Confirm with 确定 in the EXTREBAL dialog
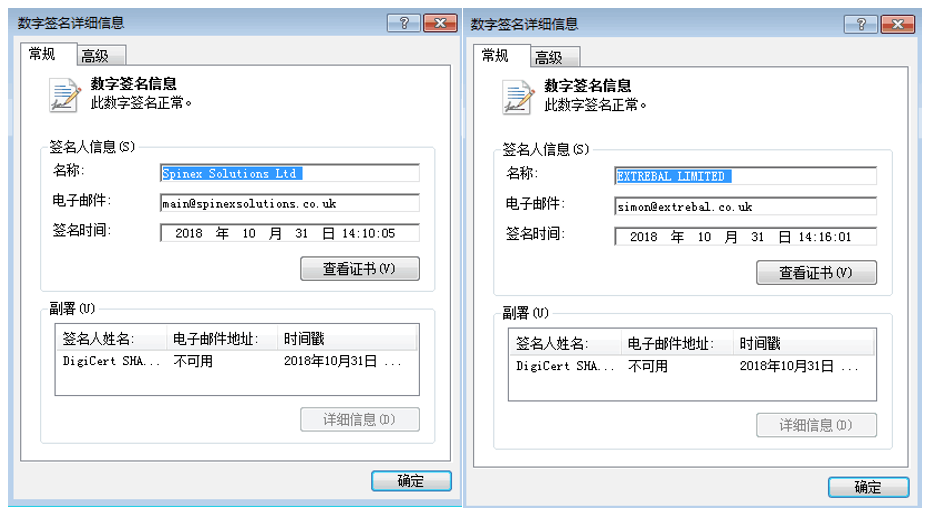This screenshot has width=930, height=518. coord(868,487)
